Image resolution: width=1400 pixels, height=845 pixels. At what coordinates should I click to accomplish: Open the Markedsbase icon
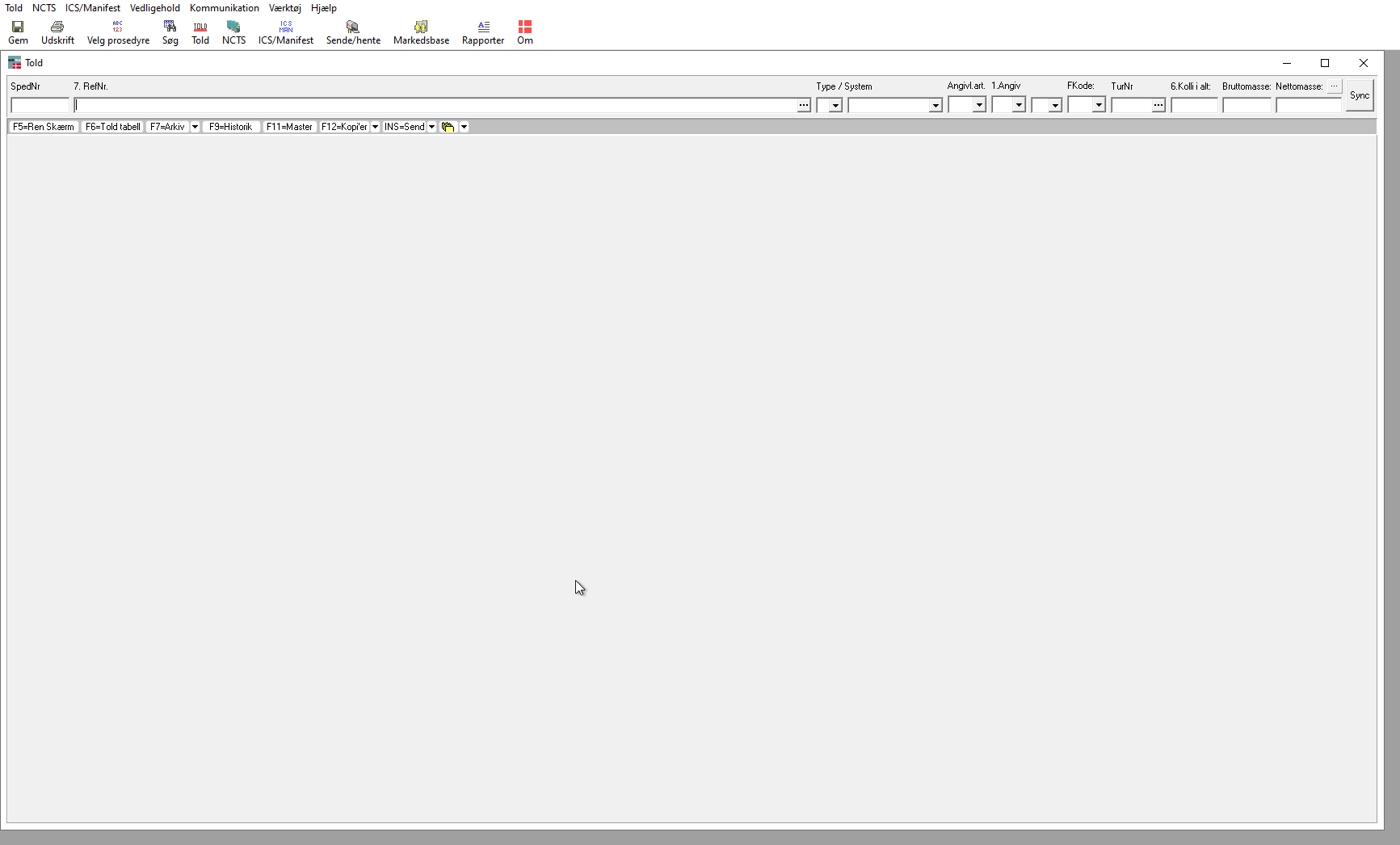click(x=421, y=27)
